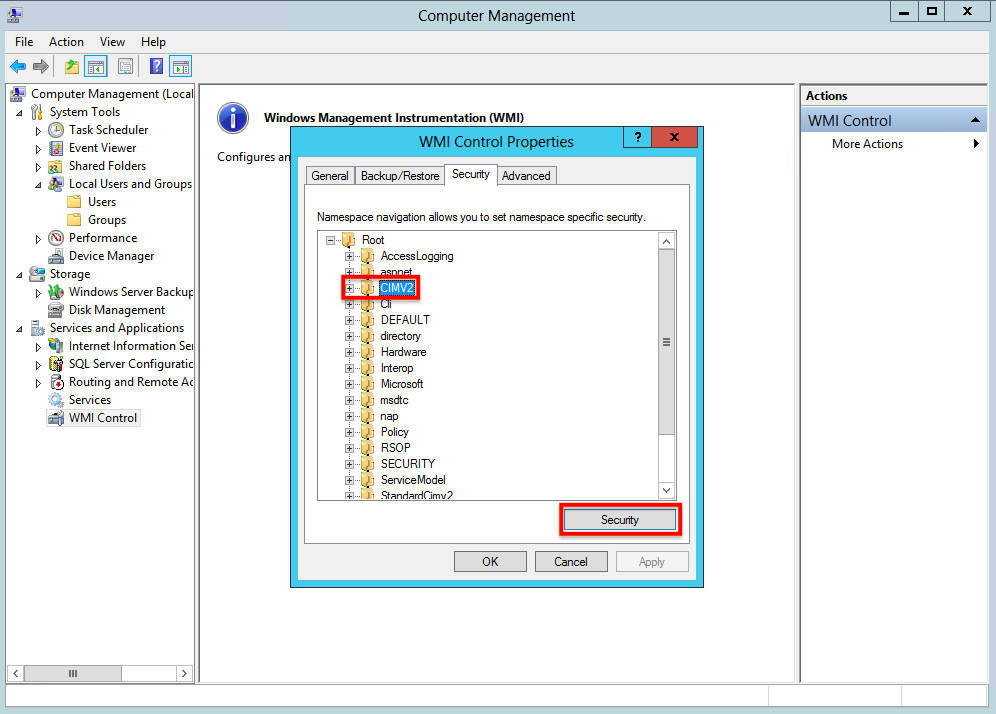Collapse the Local Users and Groups node
Viewport: 996px width, 714px height.
coord(38,185)
